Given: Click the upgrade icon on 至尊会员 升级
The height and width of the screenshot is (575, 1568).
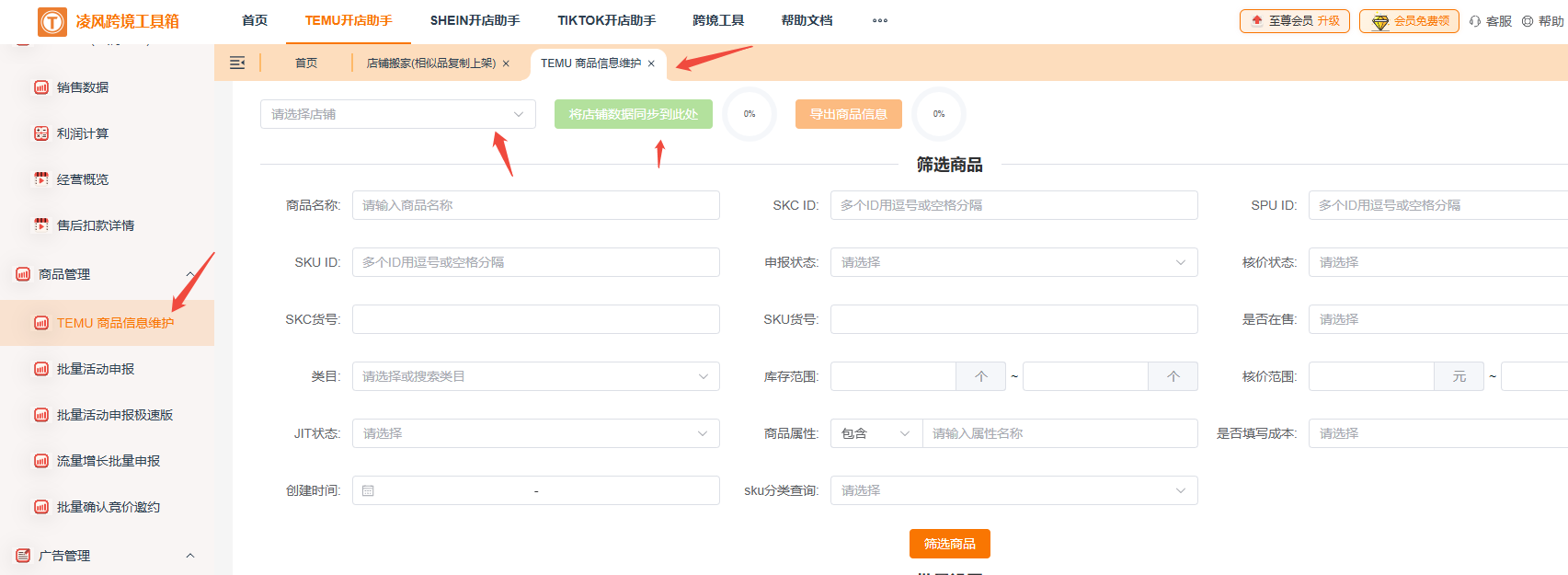Looking at the screenshot, I should tap(1257, 20).
